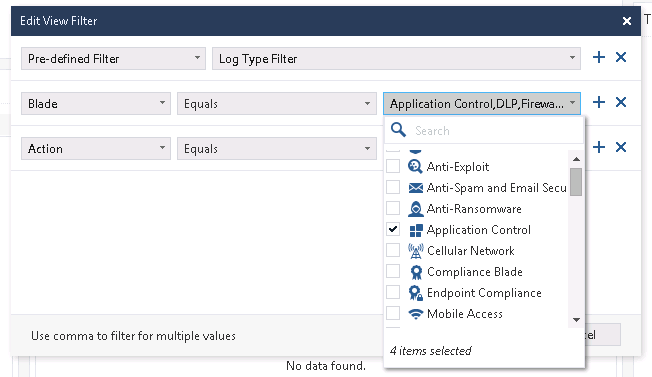
Task: Remove the Action filter row
Action: pyautogui.click(x=621, y=147)
